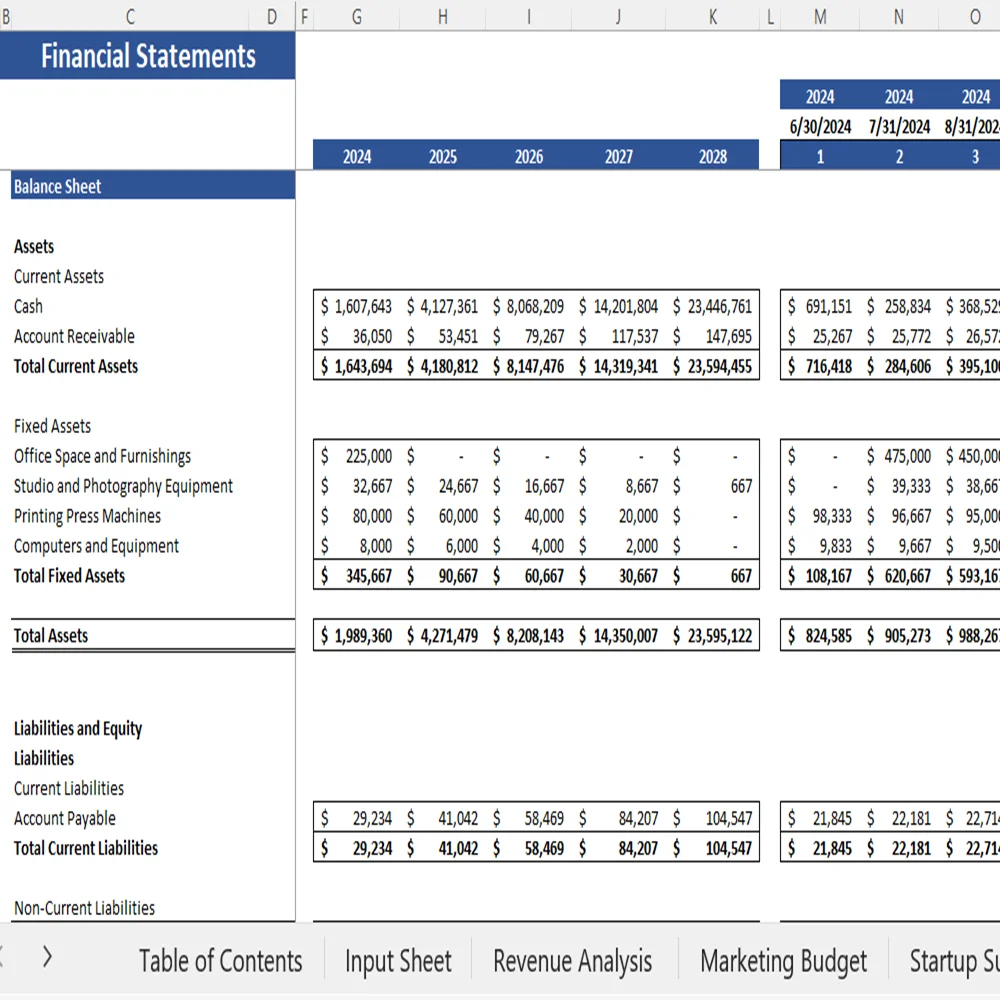
Task: Select the Total Assets value for 2028
Action: coord(713,635)
